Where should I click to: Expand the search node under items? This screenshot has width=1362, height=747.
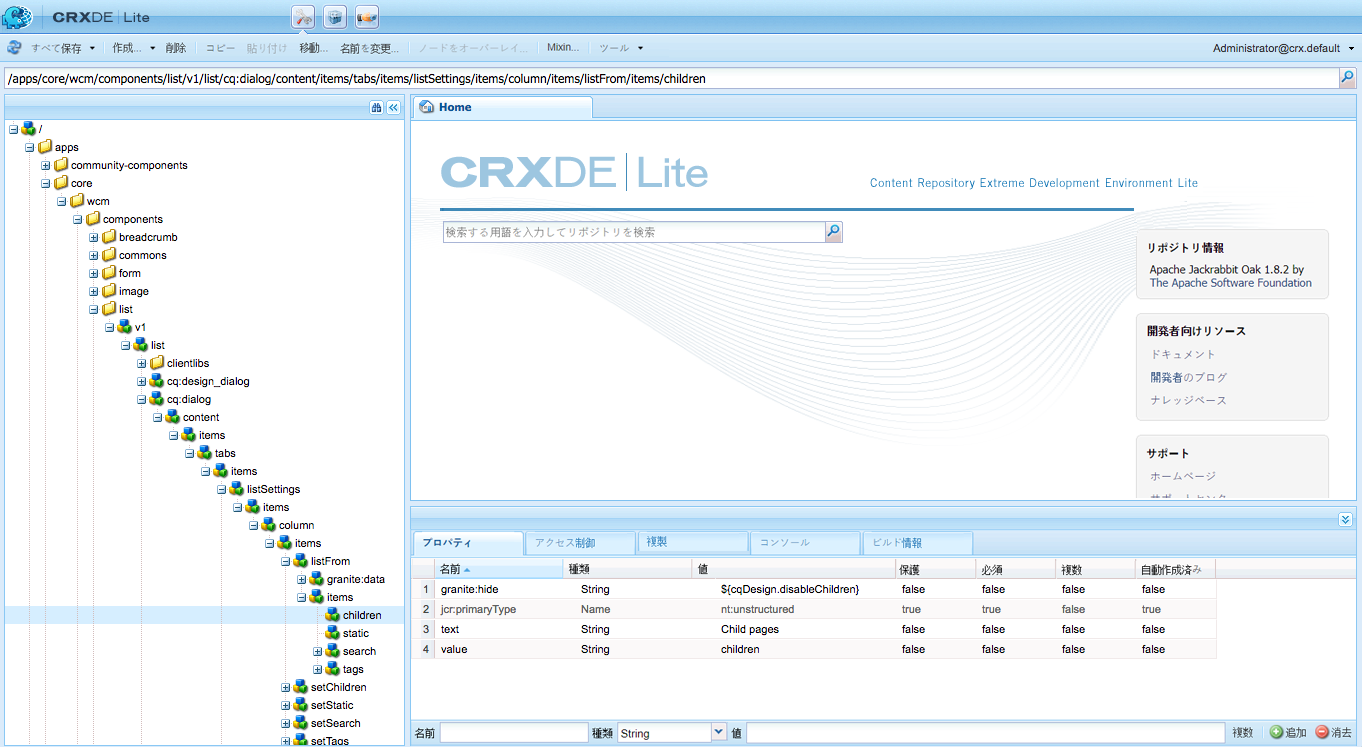pyautogui.click(x=318, y=651)
